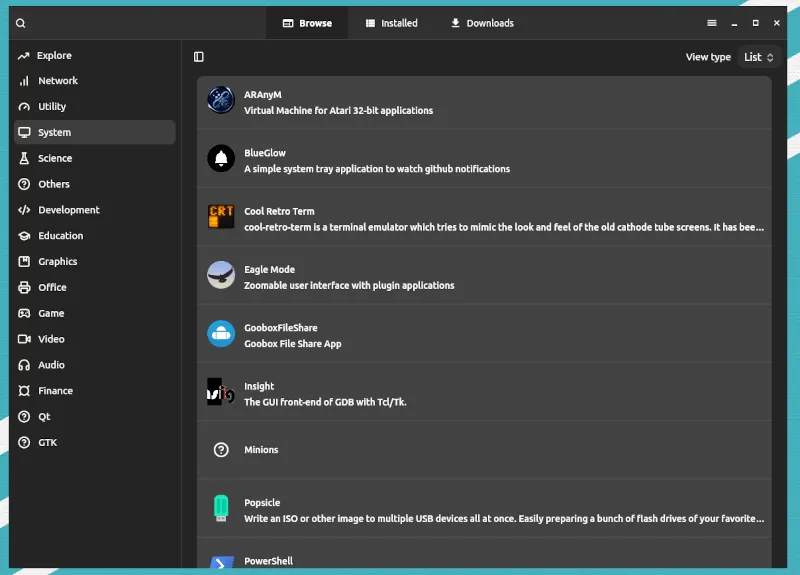Click the BlueGlow bell icon
800x575 pixels.
click(x=221, y=159)
